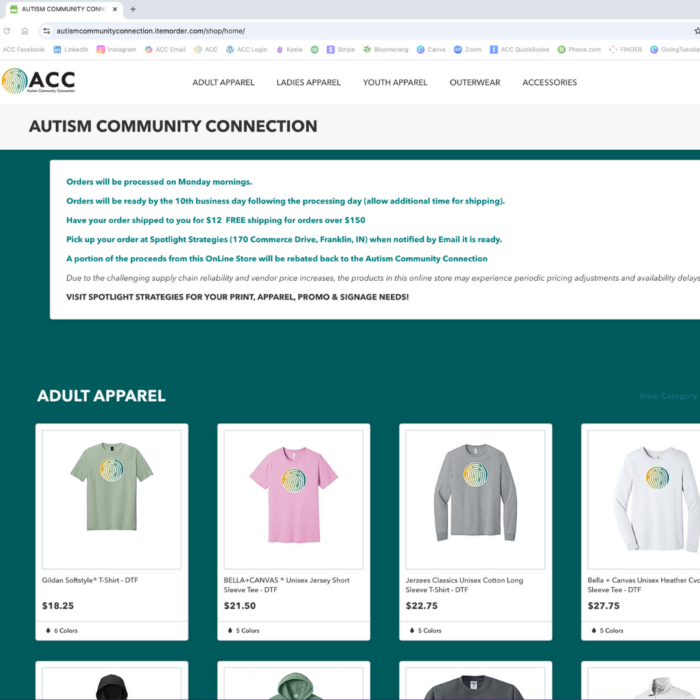
Task: Open the Gildan Softstyle T-Shirt thumbnail
Action: 112,500
